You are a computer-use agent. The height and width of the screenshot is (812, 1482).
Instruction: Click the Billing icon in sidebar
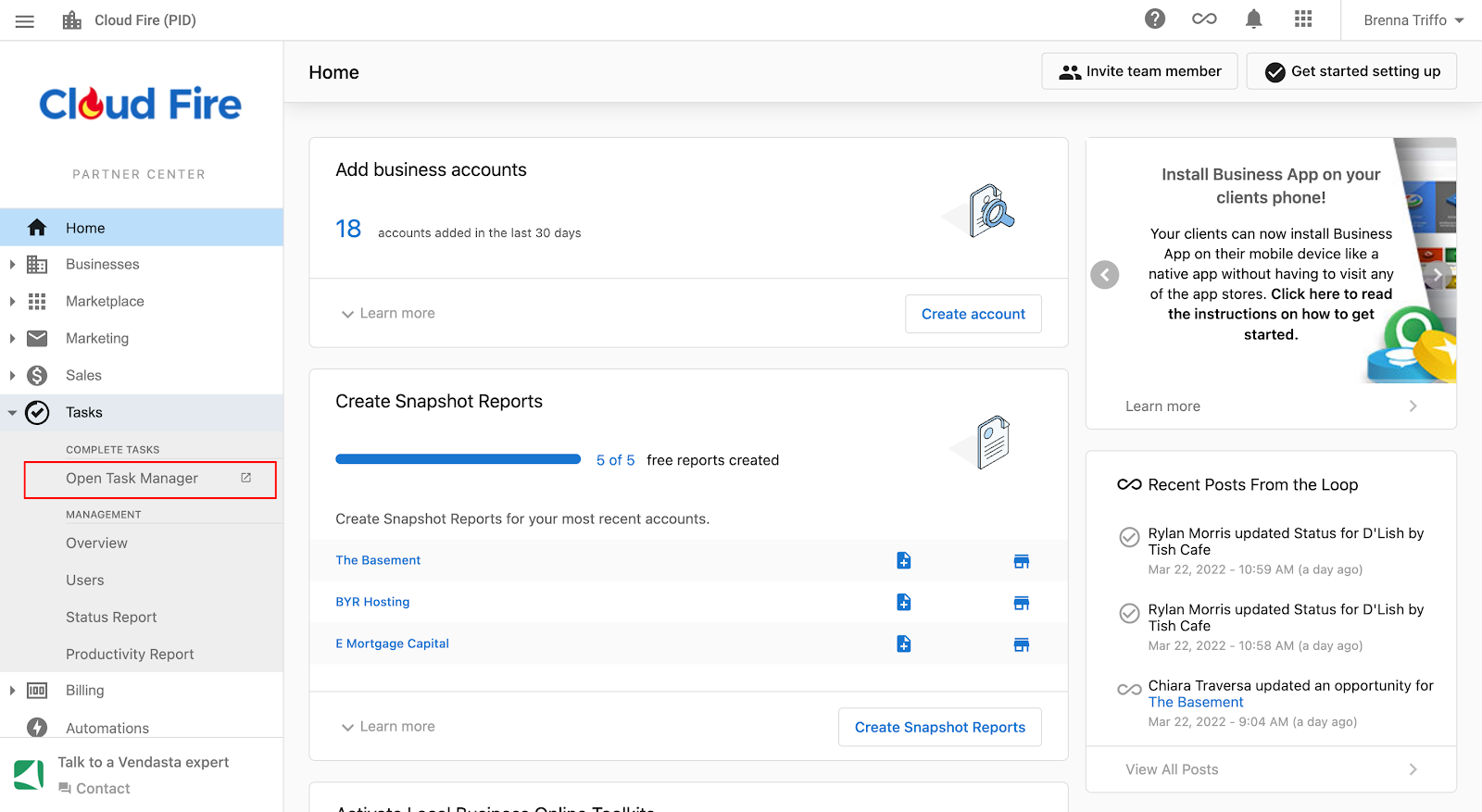click(37, 691)
